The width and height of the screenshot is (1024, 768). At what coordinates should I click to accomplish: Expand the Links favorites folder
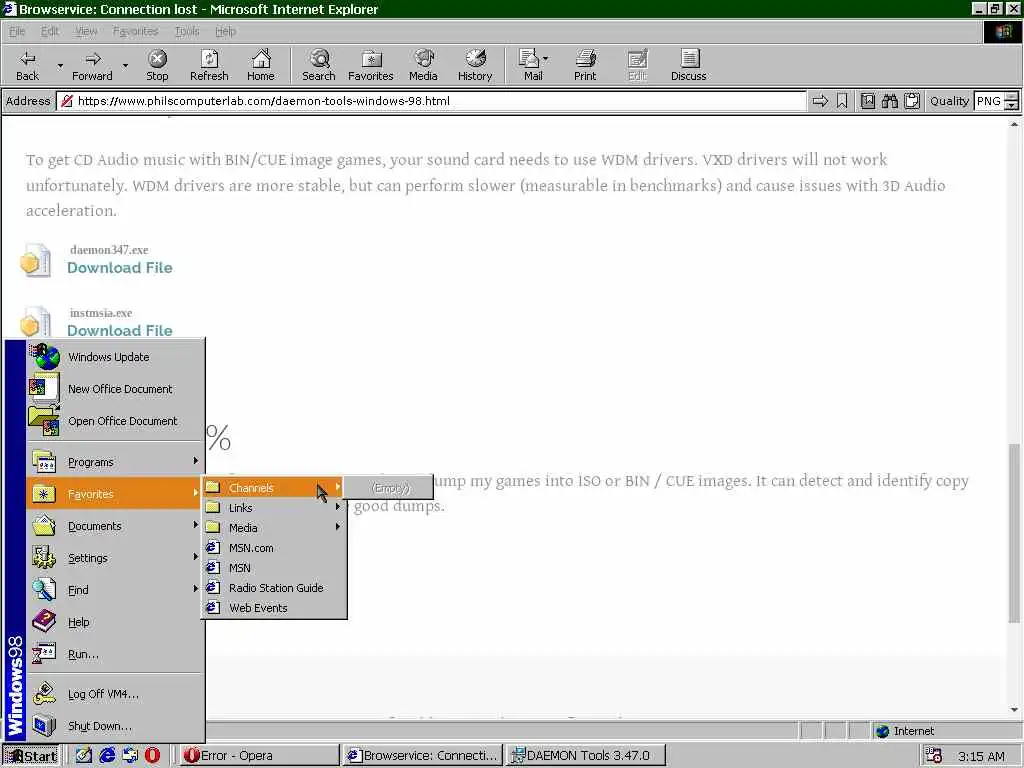(274, 507)
